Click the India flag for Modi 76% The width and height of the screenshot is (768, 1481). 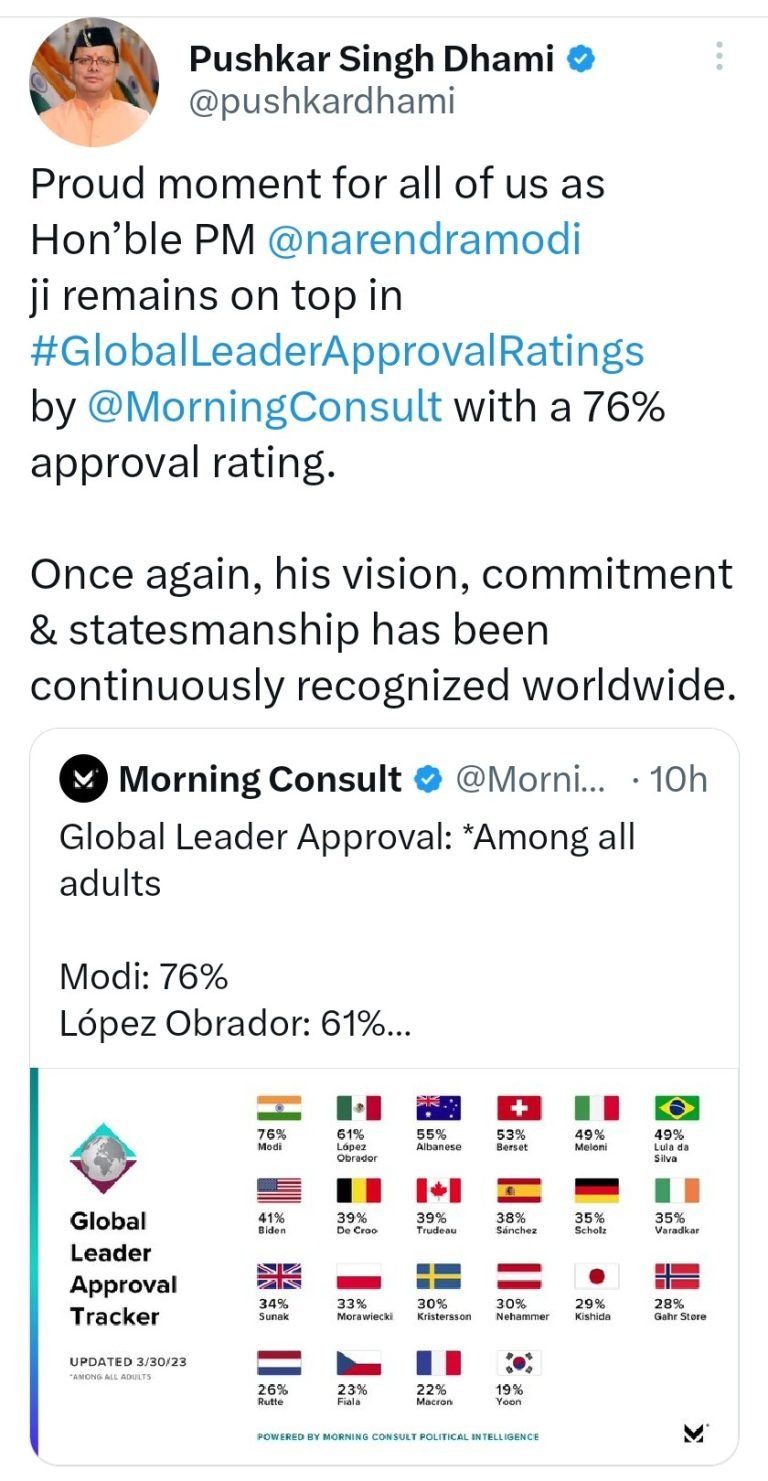[x=278, y=1108]
